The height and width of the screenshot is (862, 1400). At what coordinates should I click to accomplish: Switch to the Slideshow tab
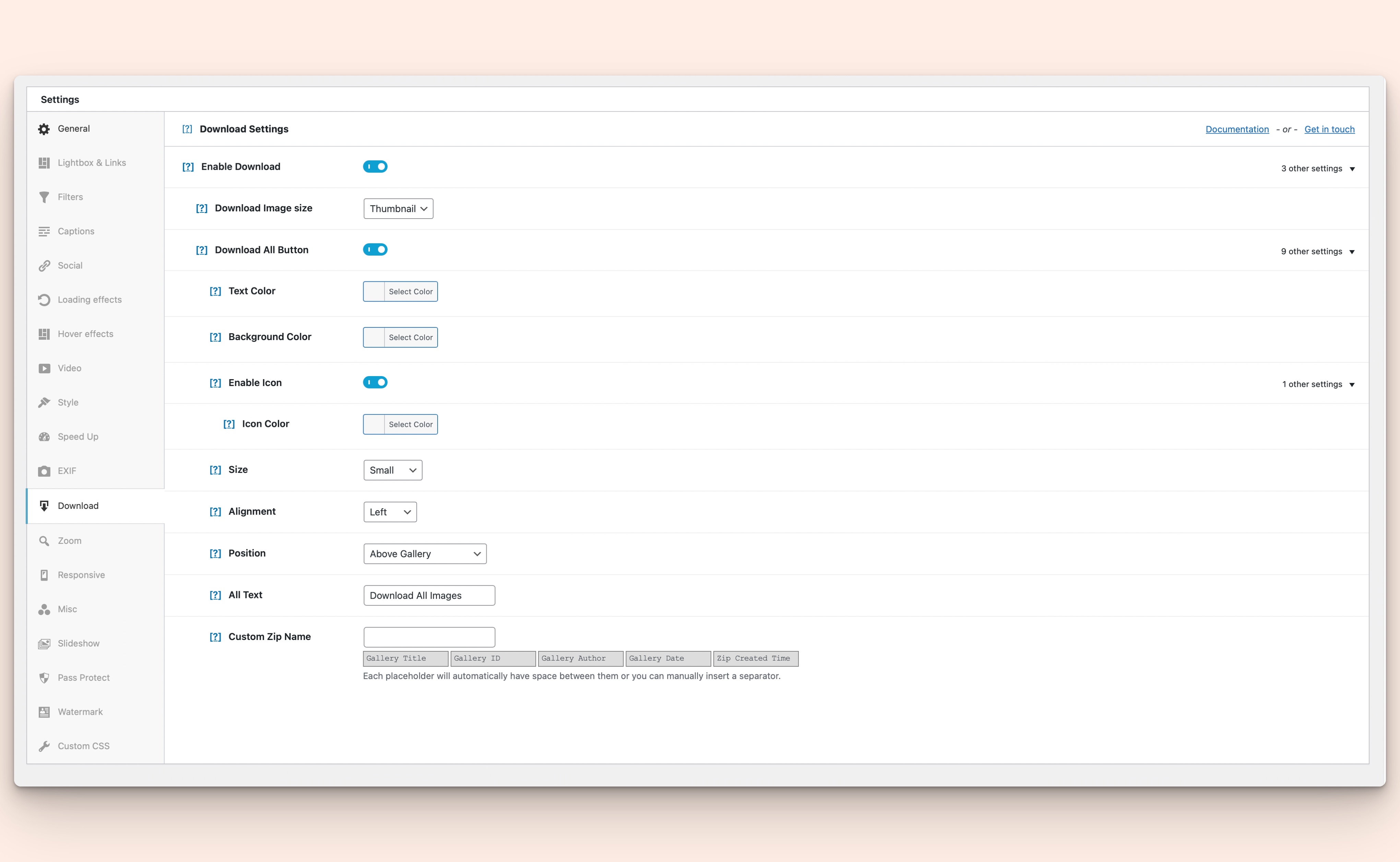pyautogui.click(x=95, y=644)
